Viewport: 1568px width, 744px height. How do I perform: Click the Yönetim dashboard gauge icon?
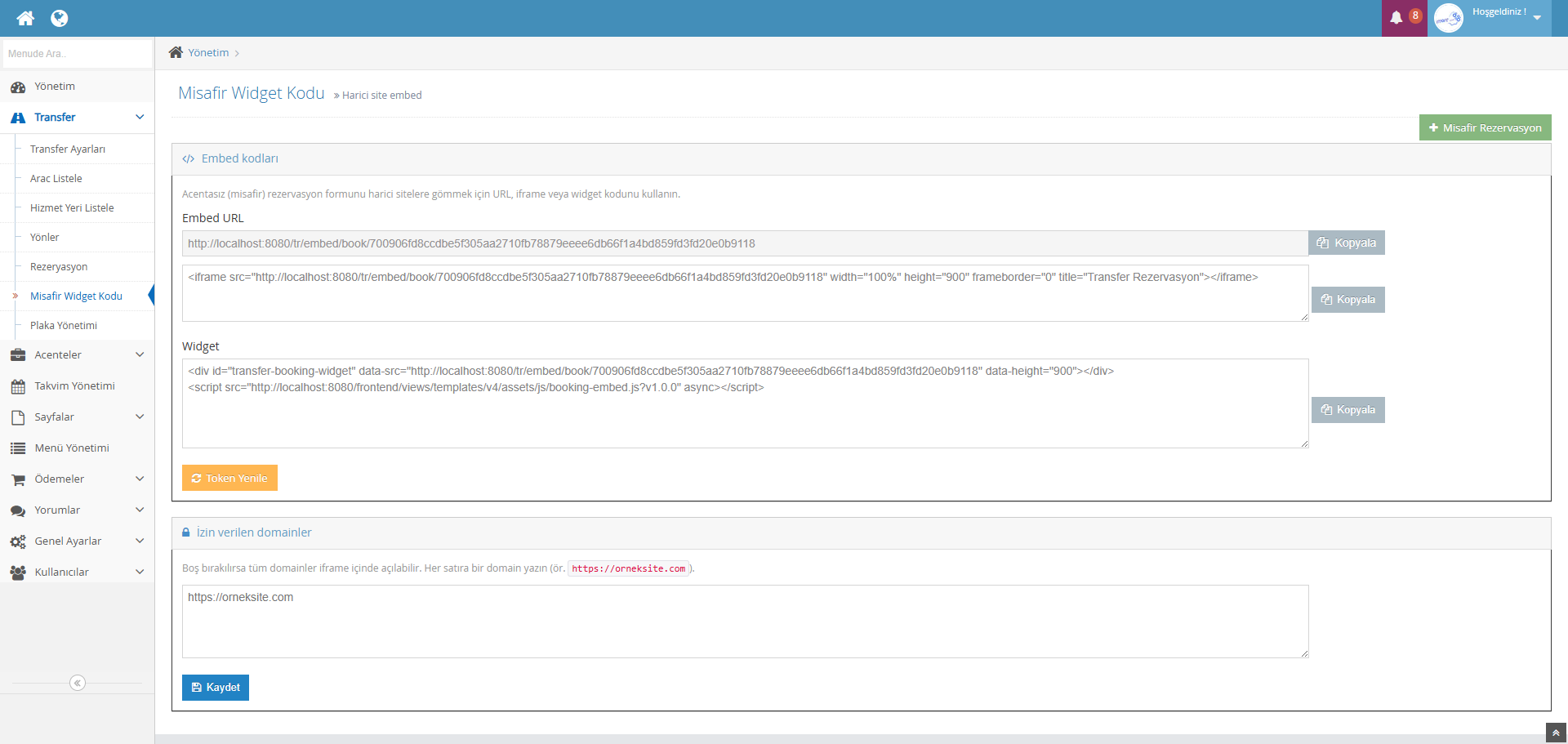point(18,87)
